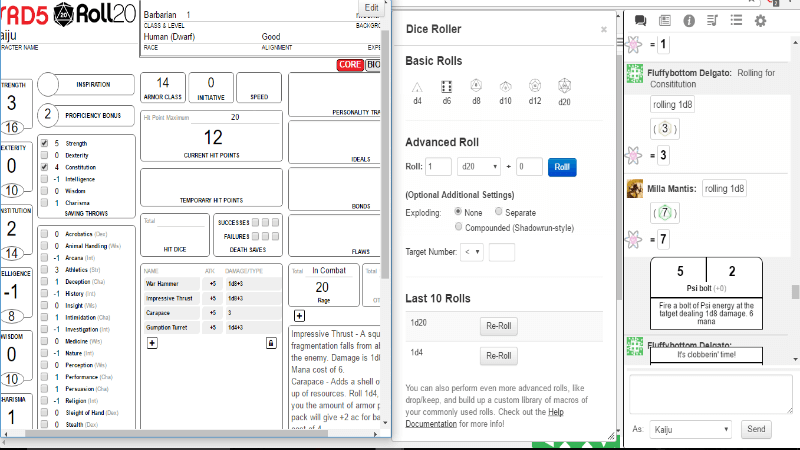The image size is (800, 450).
Task: Toggle Strength saving throw proficiency
Action: (x=44, y=143)
